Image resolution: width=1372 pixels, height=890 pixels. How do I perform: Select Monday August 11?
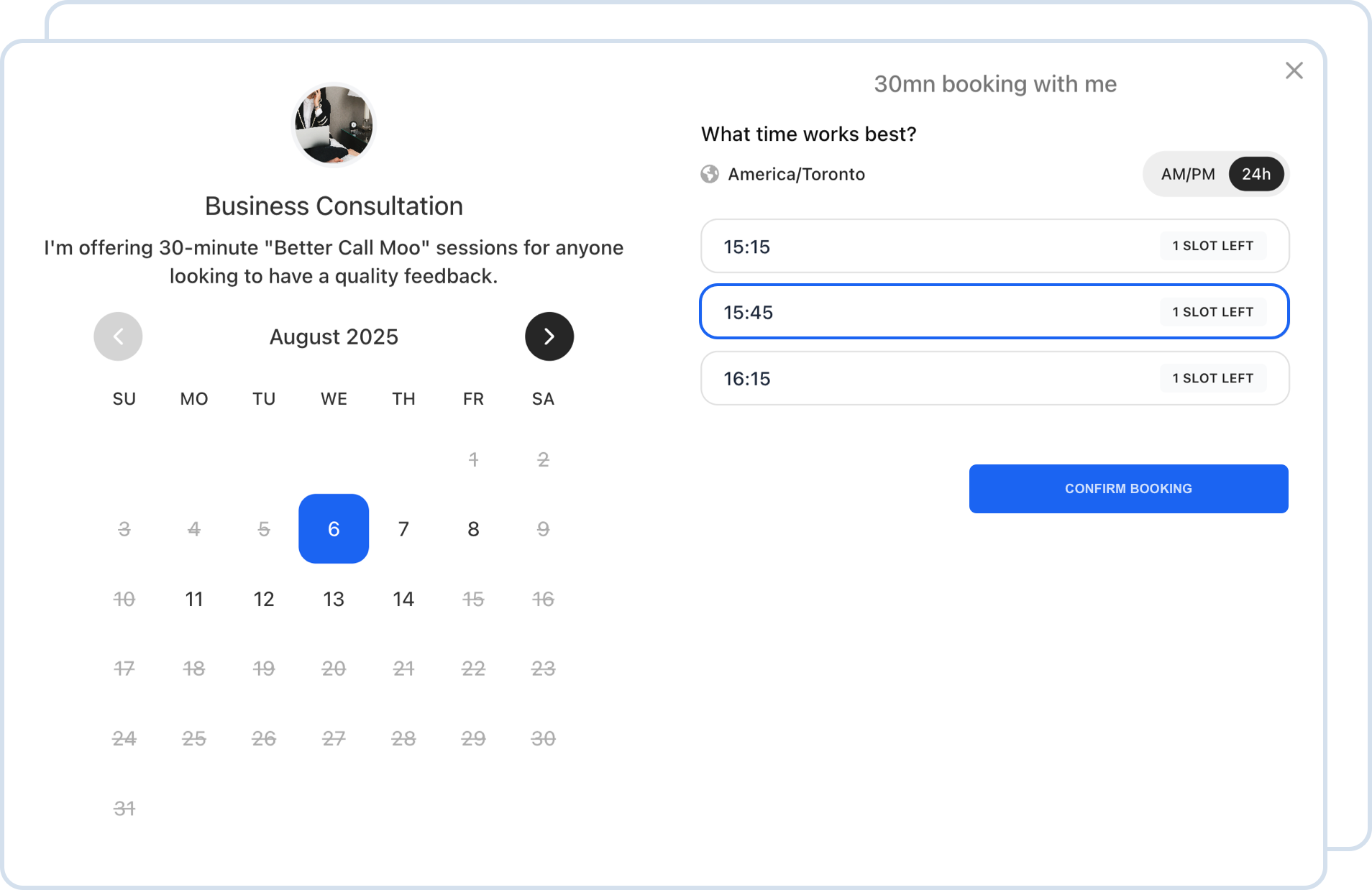point(194,599)
